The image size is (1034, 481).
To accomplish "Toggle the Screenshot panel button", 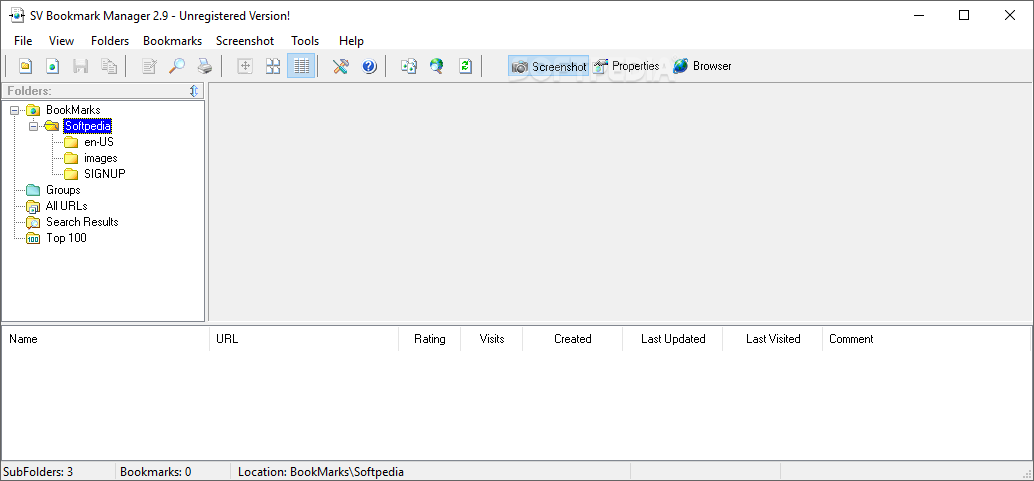I will [549, 66].
